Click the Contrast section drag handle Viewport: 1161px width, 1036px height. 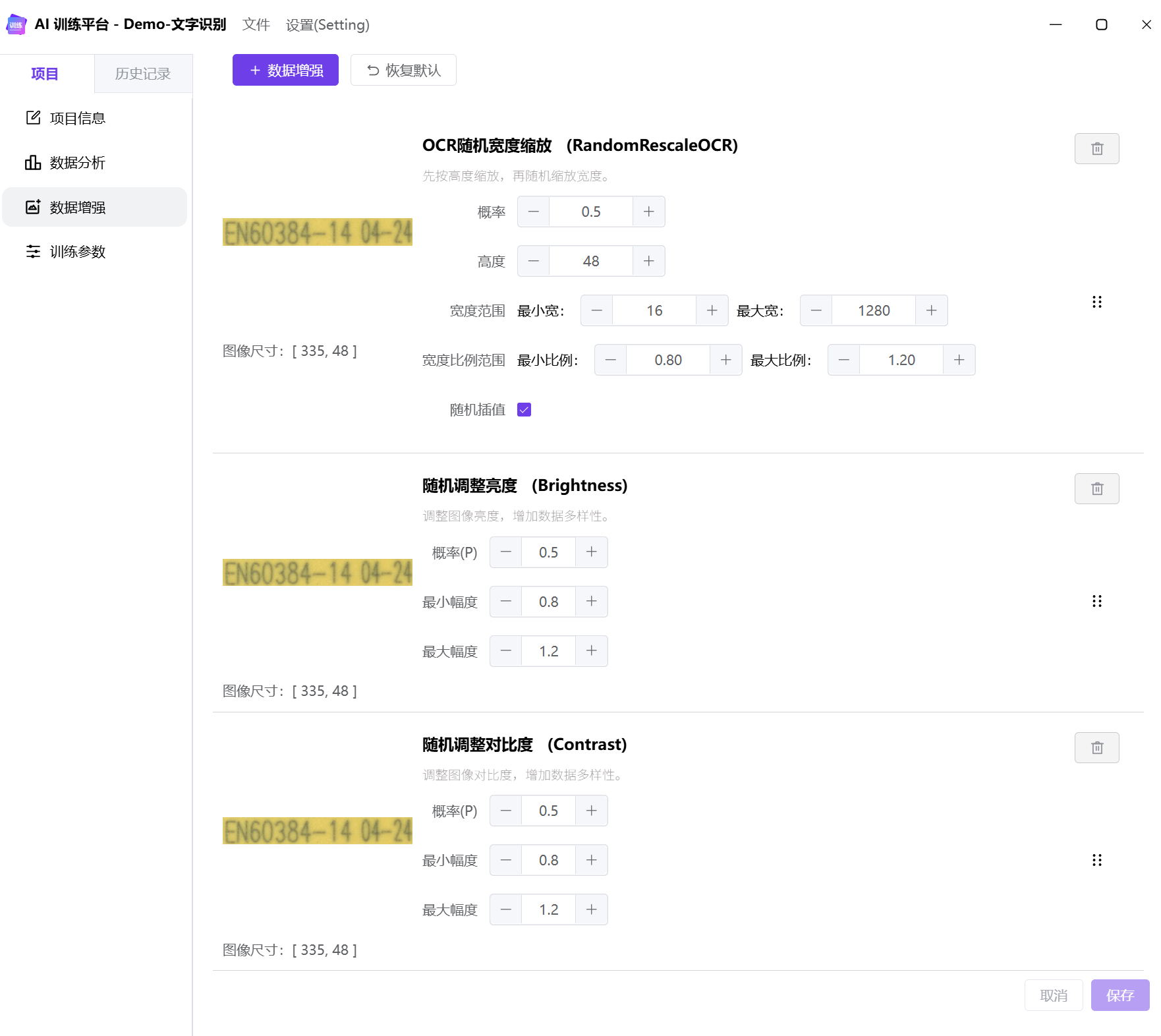point(1096,860)
